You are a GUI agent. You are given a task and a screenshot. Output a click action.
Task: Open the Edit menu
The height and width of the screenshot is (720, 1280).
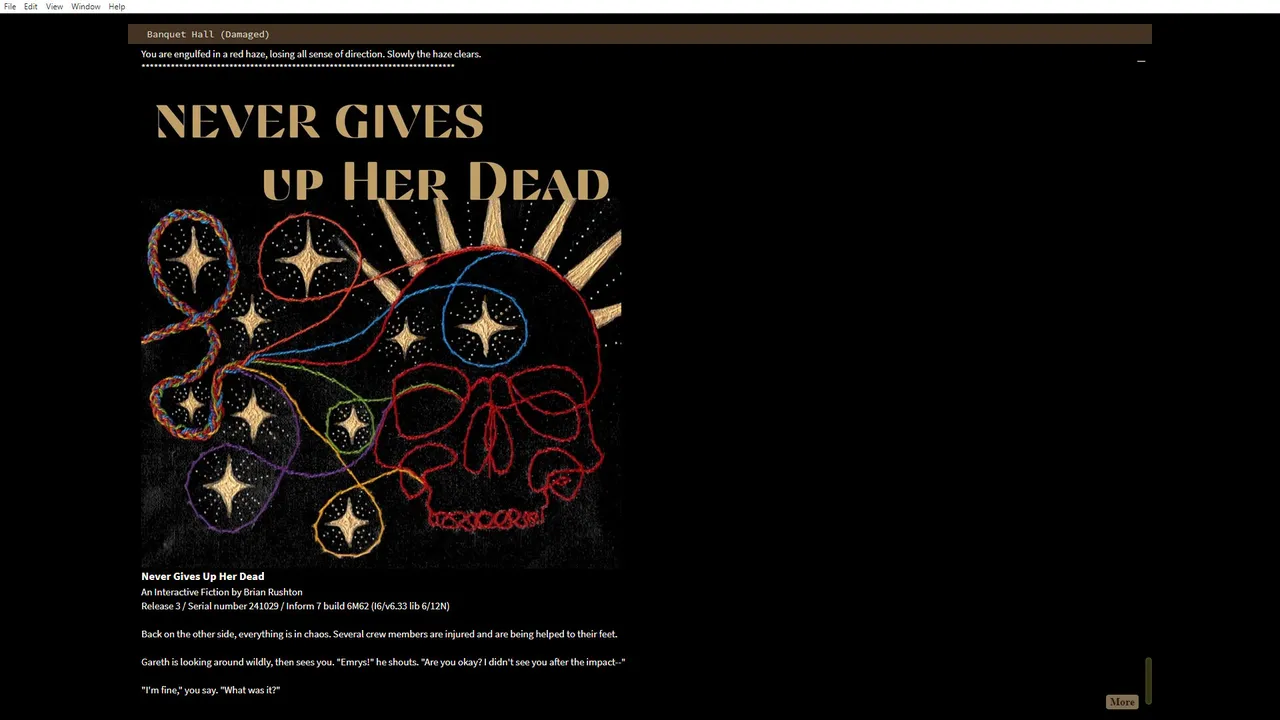[31, 7]
